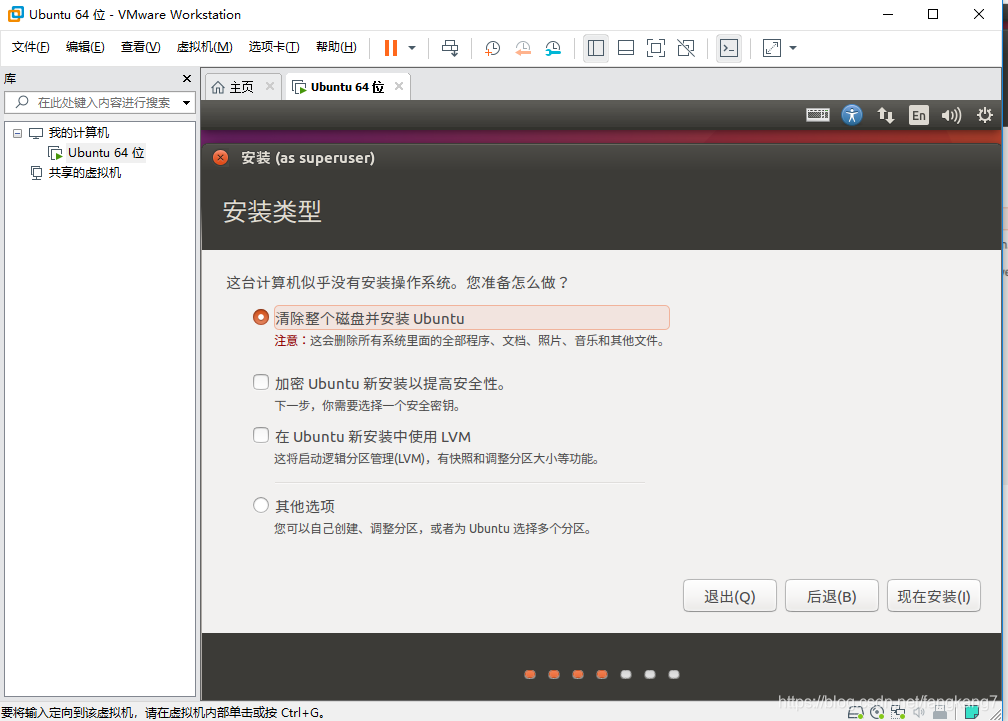
Task: Open the library search filter dropdown
Action: pyautogui.click(x=185, y=102)
